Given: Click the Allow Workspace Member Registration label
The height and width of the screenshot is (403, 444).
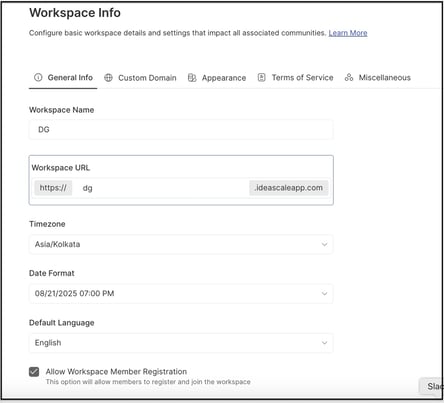Looking at the screenshot, I should 116,371.
